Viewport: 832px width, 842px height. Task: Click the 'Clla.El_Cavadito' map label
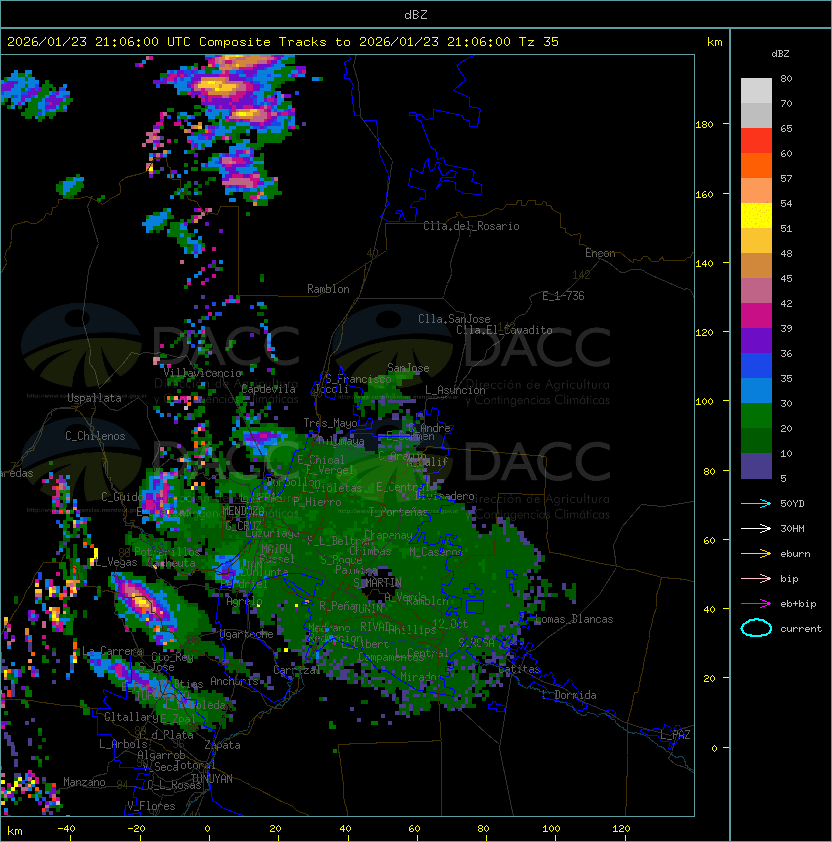pyautogui.click(x=504, y=330)
